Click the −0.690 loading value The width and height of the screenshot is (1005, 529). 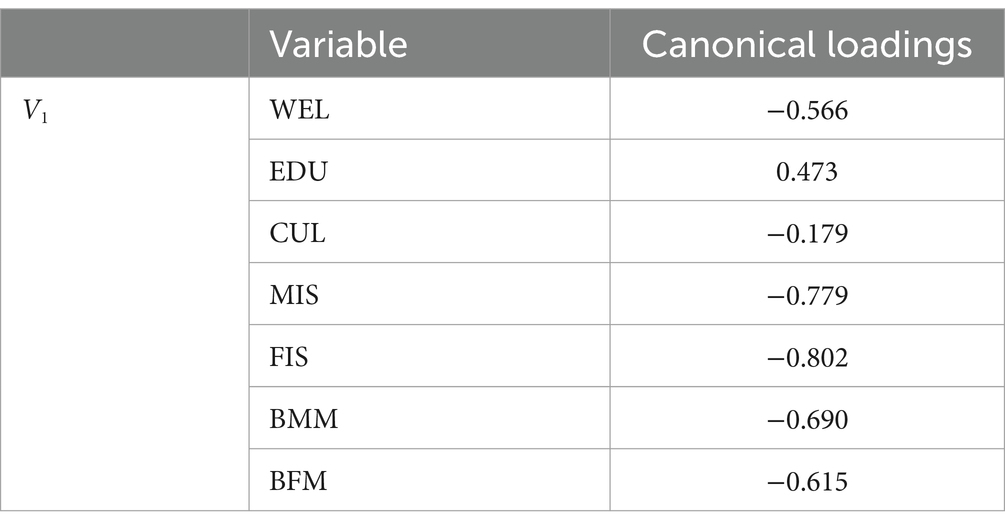click(807, 419)
